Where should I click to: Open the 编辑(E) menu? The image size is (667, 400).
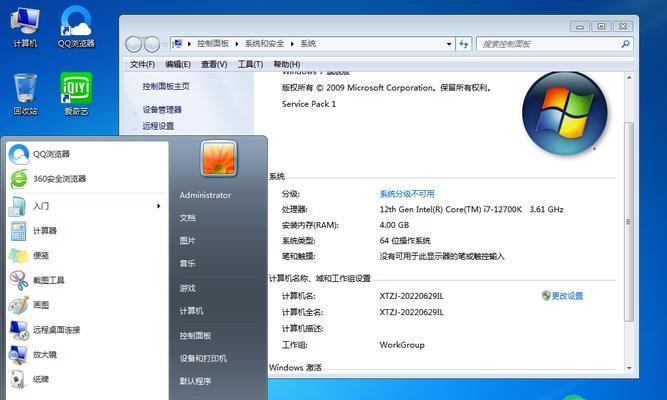(178, 64)
